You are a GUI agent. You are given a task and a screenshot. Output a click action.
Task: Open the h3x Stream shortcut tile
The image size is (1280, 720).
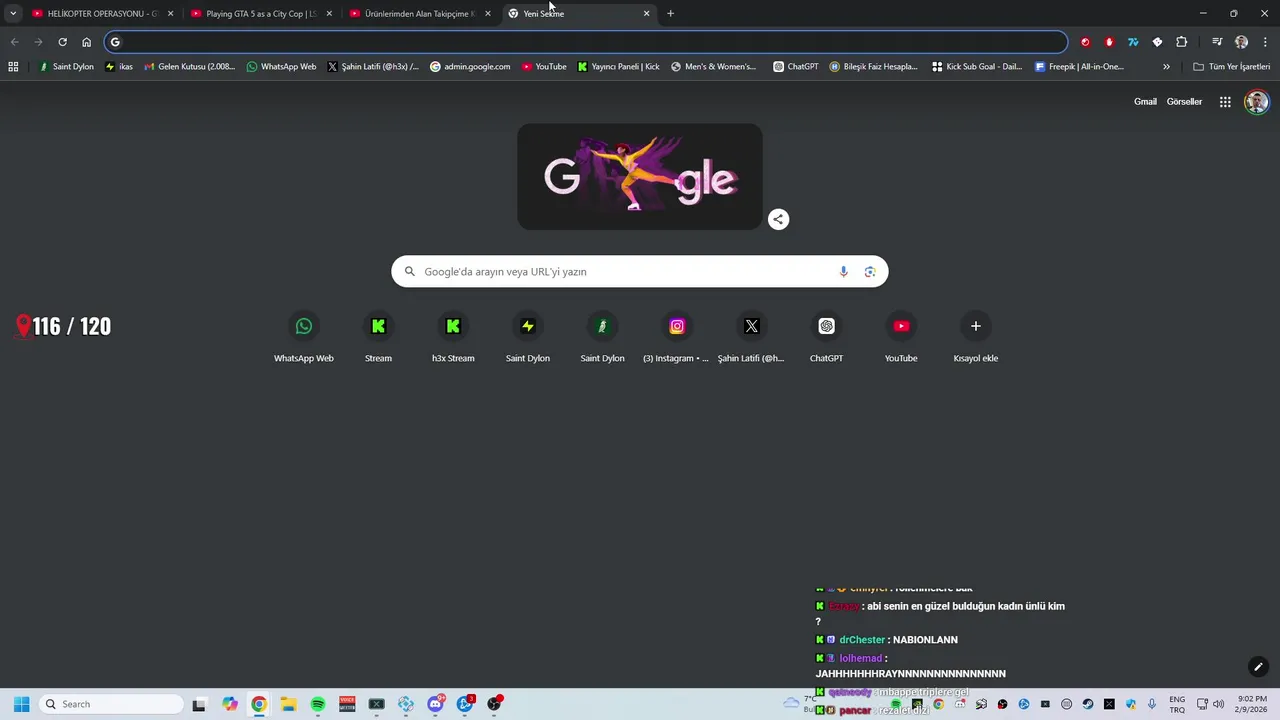453,337
